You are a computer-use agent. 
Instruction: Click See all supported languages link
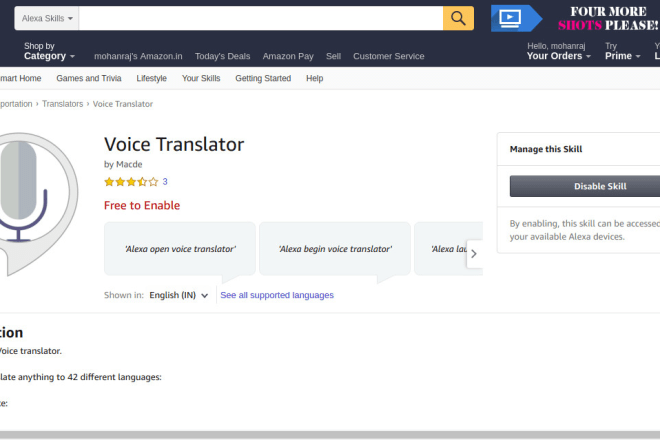tap(277, 295)
